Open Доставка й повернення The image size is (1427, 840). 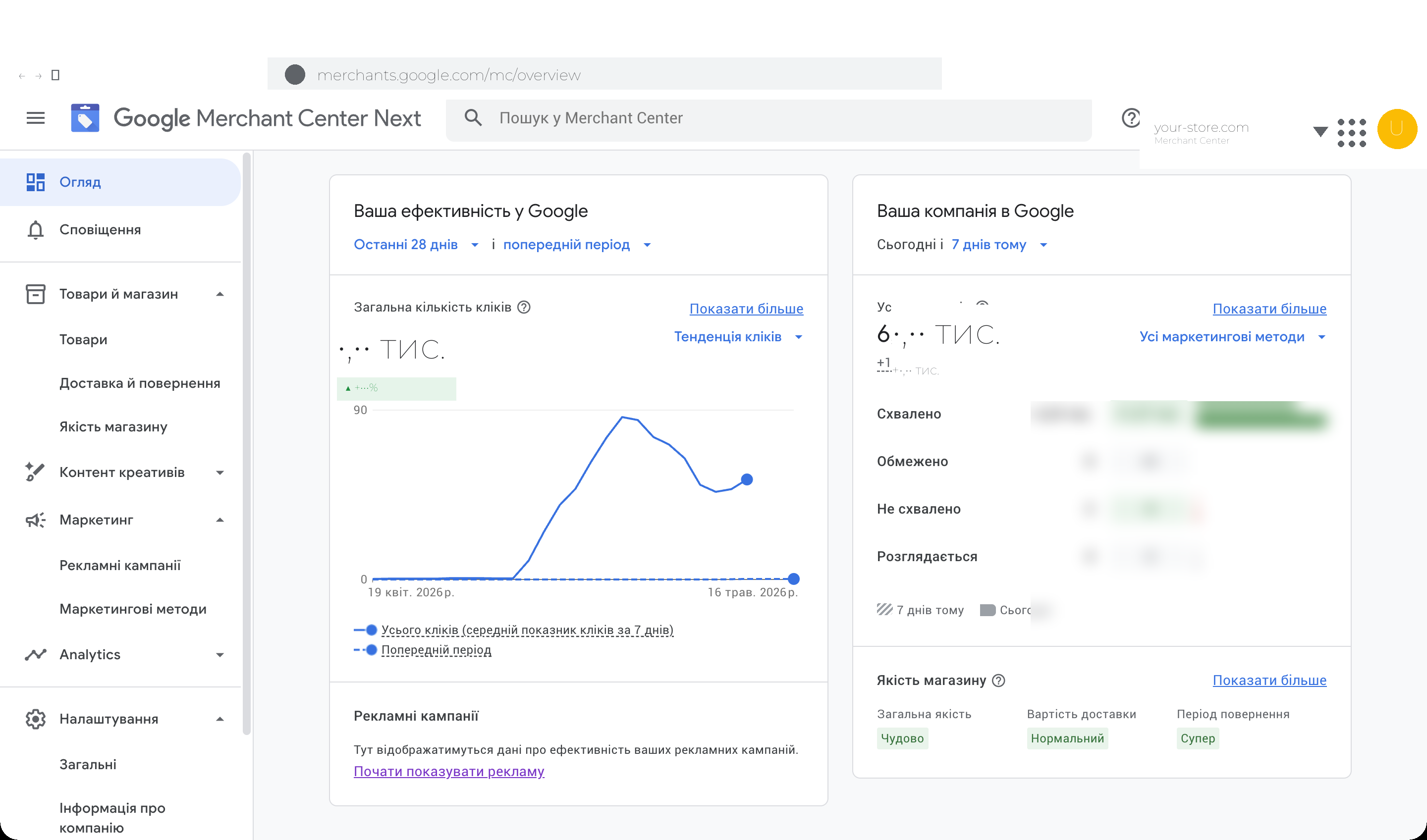[x=140, y=383]
